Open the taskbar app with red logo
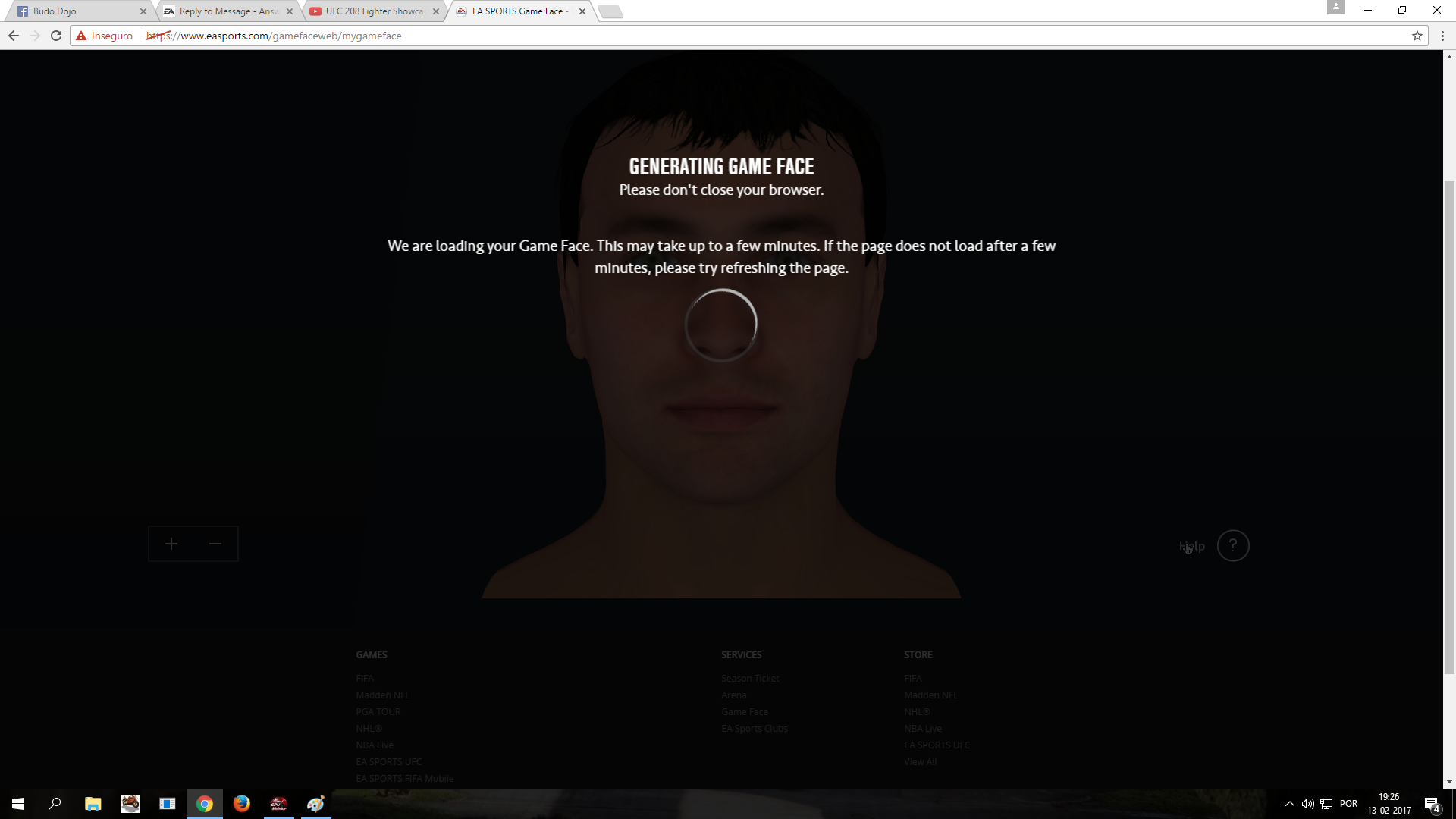The height and width of the screenshot is (819, 1456). [278, 804]
